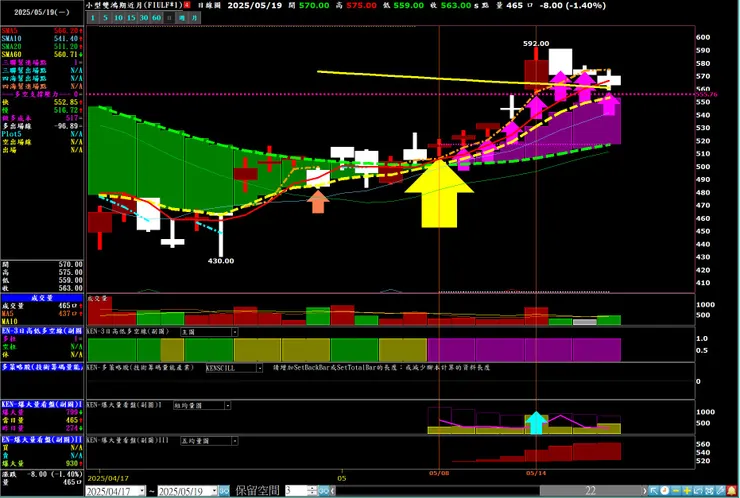740x498 pixels.
Task: Switch to the weekly (週) chart button
Action: 182,18
